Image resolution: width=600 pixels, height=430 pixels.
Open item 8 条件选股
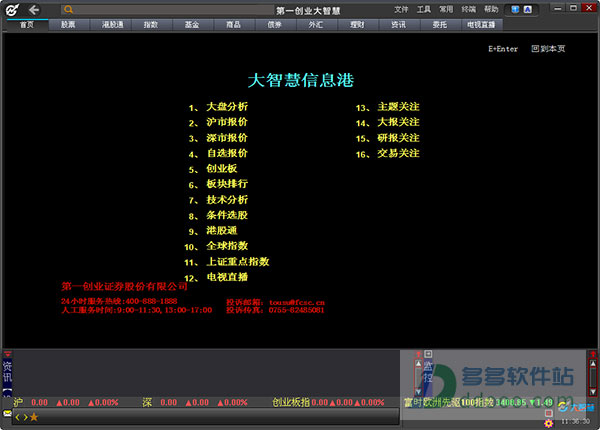coord(218,215)
